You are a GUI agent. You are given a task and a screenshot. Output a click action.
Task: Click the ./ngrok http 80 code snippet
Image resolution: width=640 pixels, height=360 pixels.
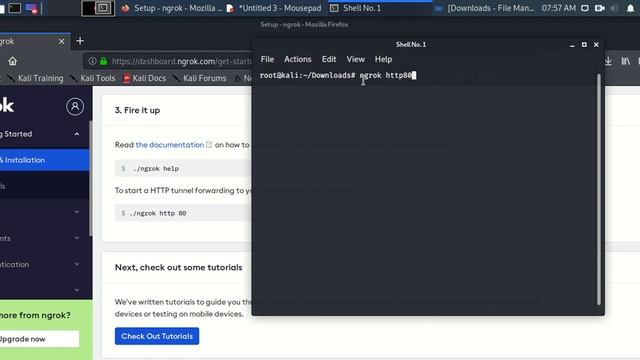pyautogui.click(x=183, y=213)
